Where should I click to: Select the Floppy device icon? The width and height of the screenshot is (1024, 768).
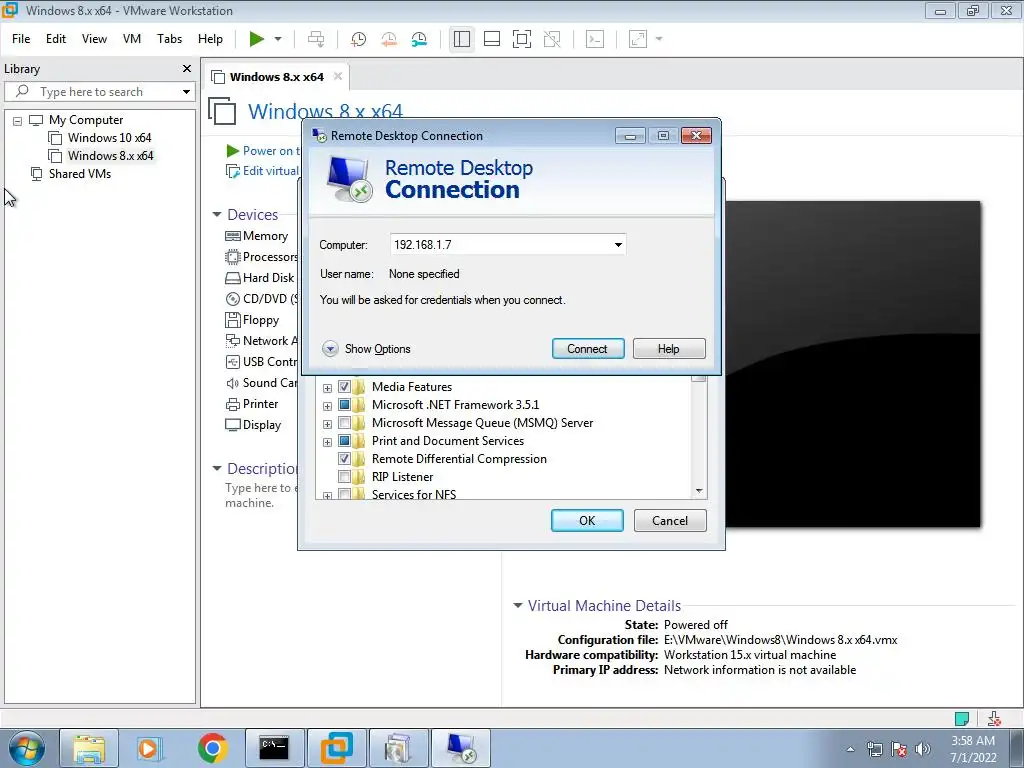(232, 320)
